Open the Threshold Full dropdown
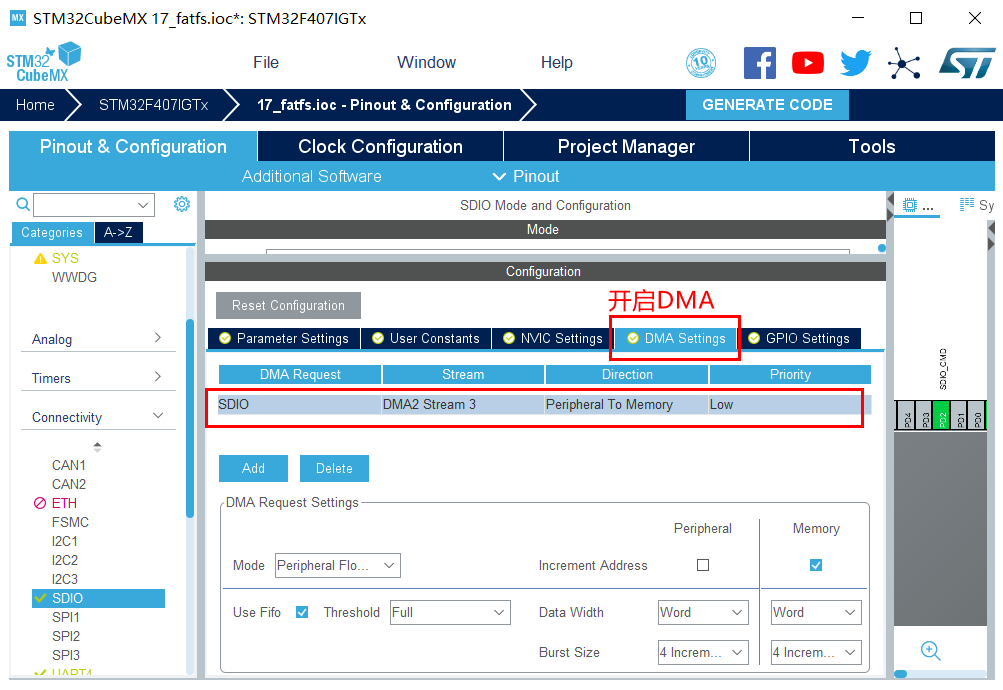This screenshot has width=1003, height=690. 449,612
